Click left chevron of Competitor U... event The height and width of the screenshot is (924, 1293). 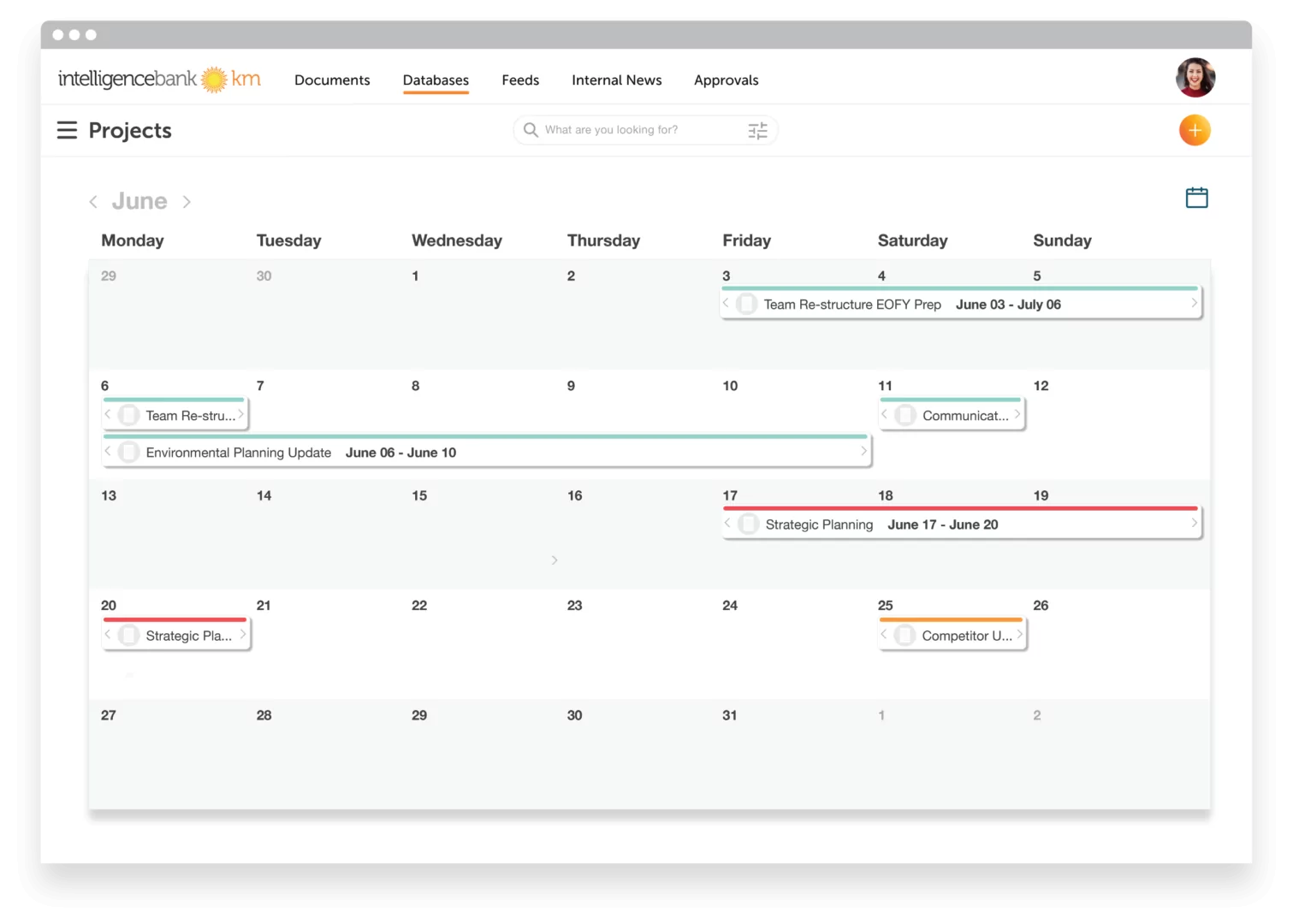(884, 634)
